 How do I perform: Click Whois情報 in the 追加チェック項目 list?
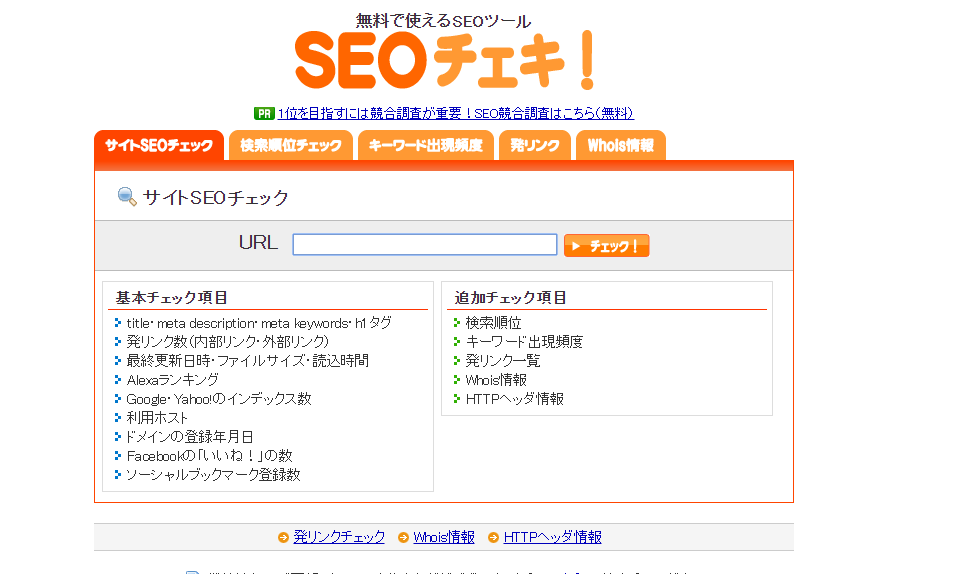(496, 380)
